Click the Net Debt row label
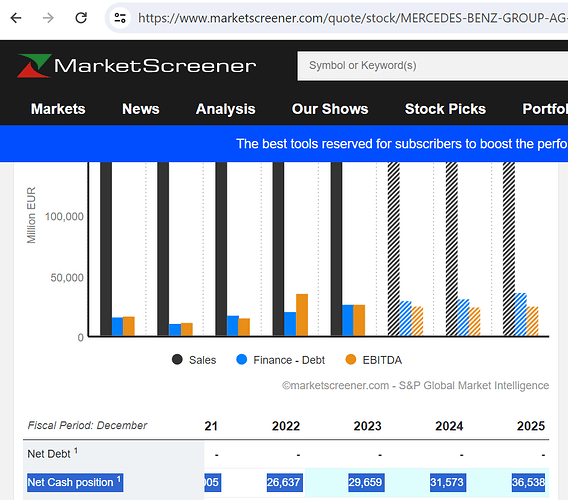The image size is (568, 500). [x=52, y=453]
